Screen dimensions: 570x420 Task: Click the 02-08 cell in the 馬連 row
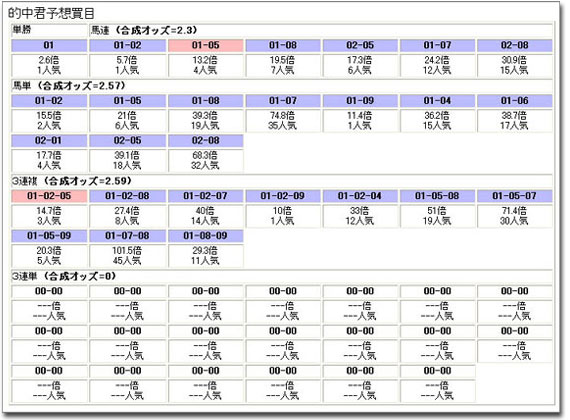point(515,45)
